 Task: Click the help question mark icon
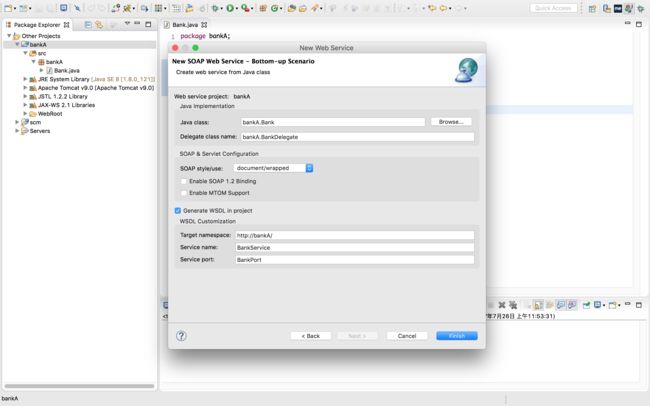181,336
